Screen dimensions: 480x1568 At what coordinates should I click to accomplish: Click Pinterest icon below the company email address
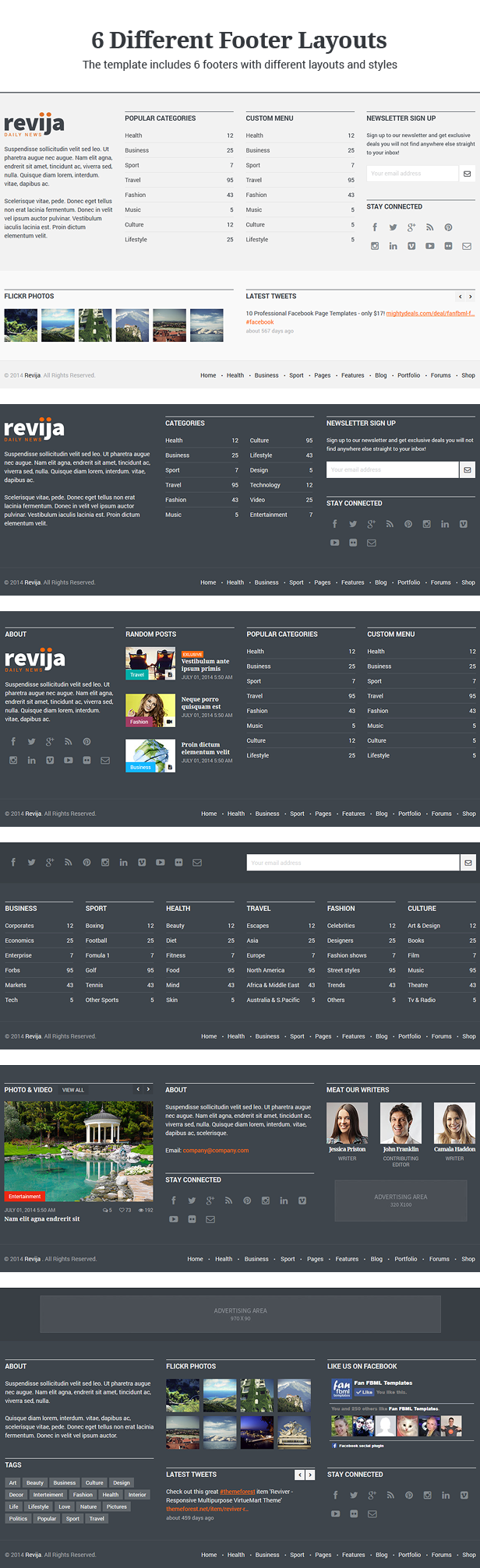(247, 1201)
